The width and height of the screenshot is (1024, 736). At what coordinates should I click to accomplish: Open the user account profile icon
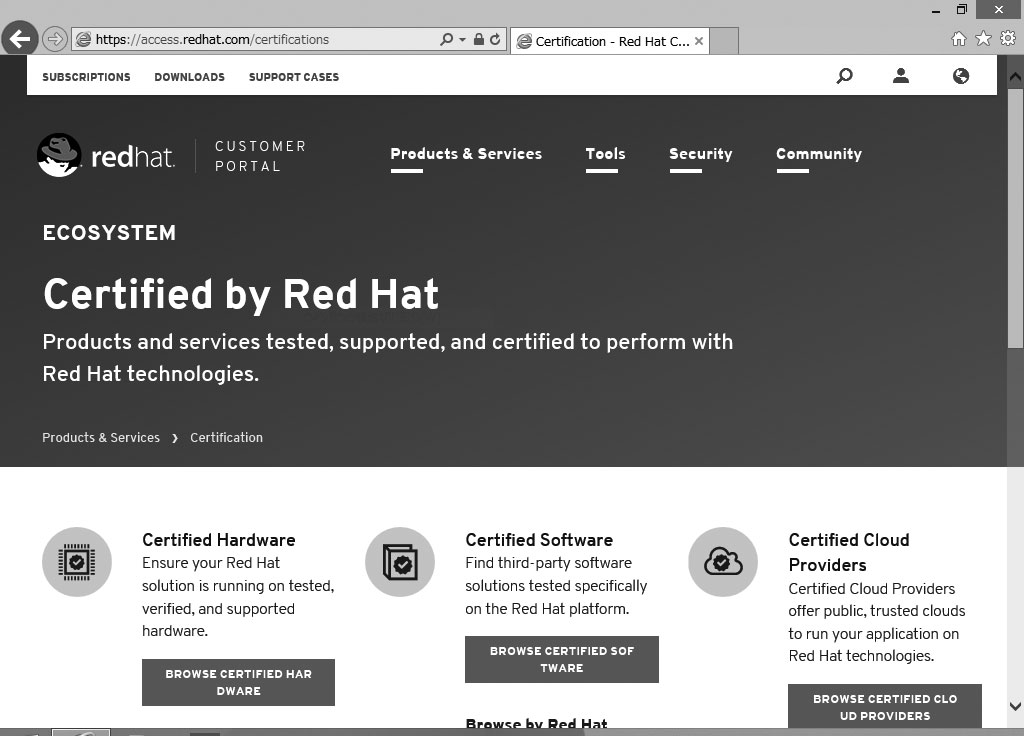click(x=901, y=76)
